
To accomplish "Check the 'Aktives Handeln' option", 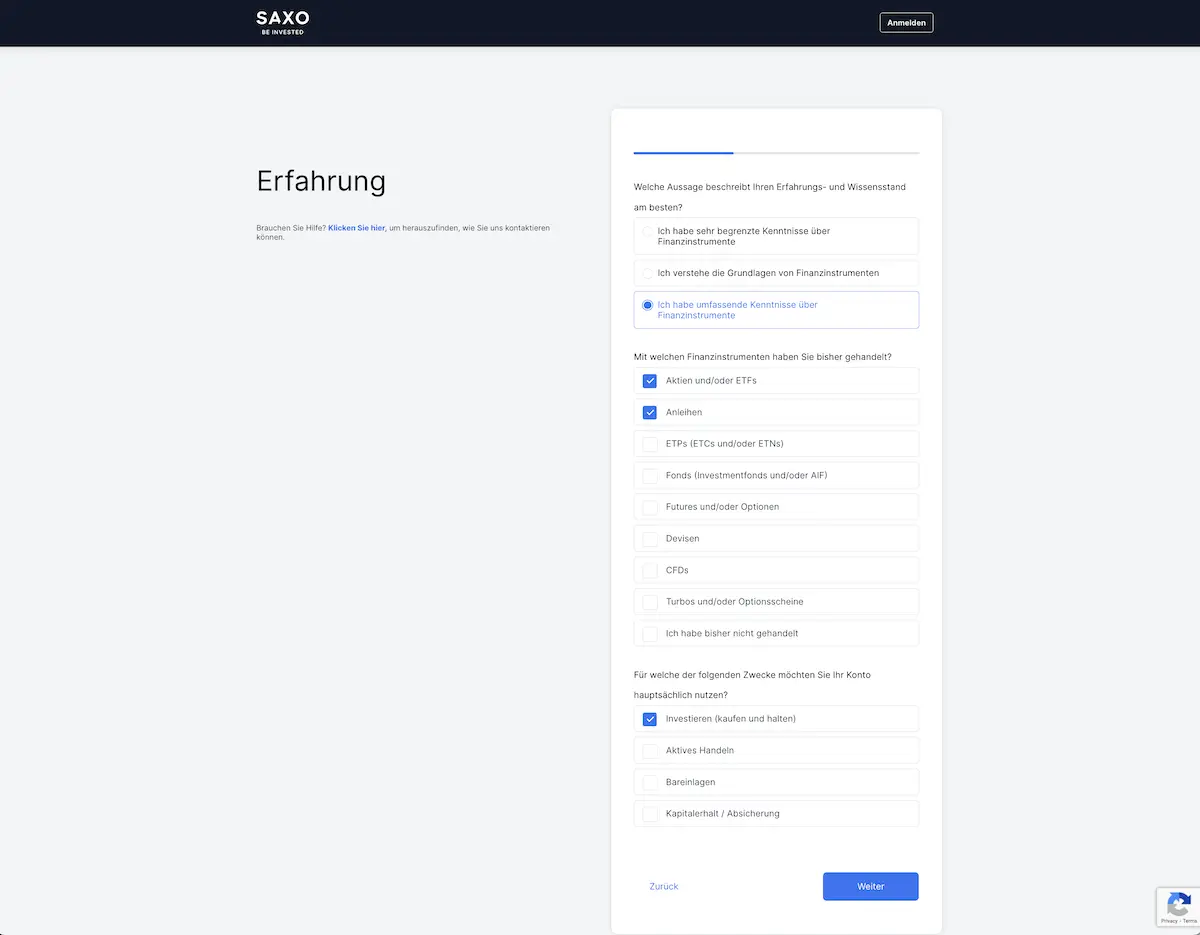I will [x=650, y=750].
